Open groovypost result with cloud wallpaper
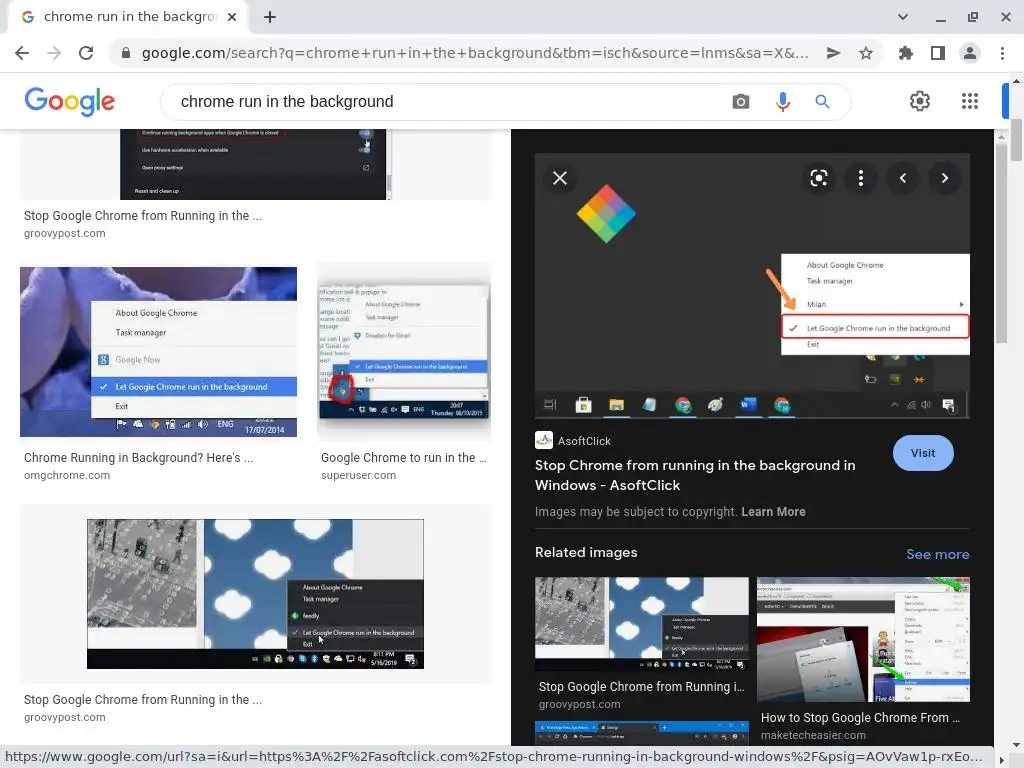1024x768 pixels. click(x=255, y=594)
